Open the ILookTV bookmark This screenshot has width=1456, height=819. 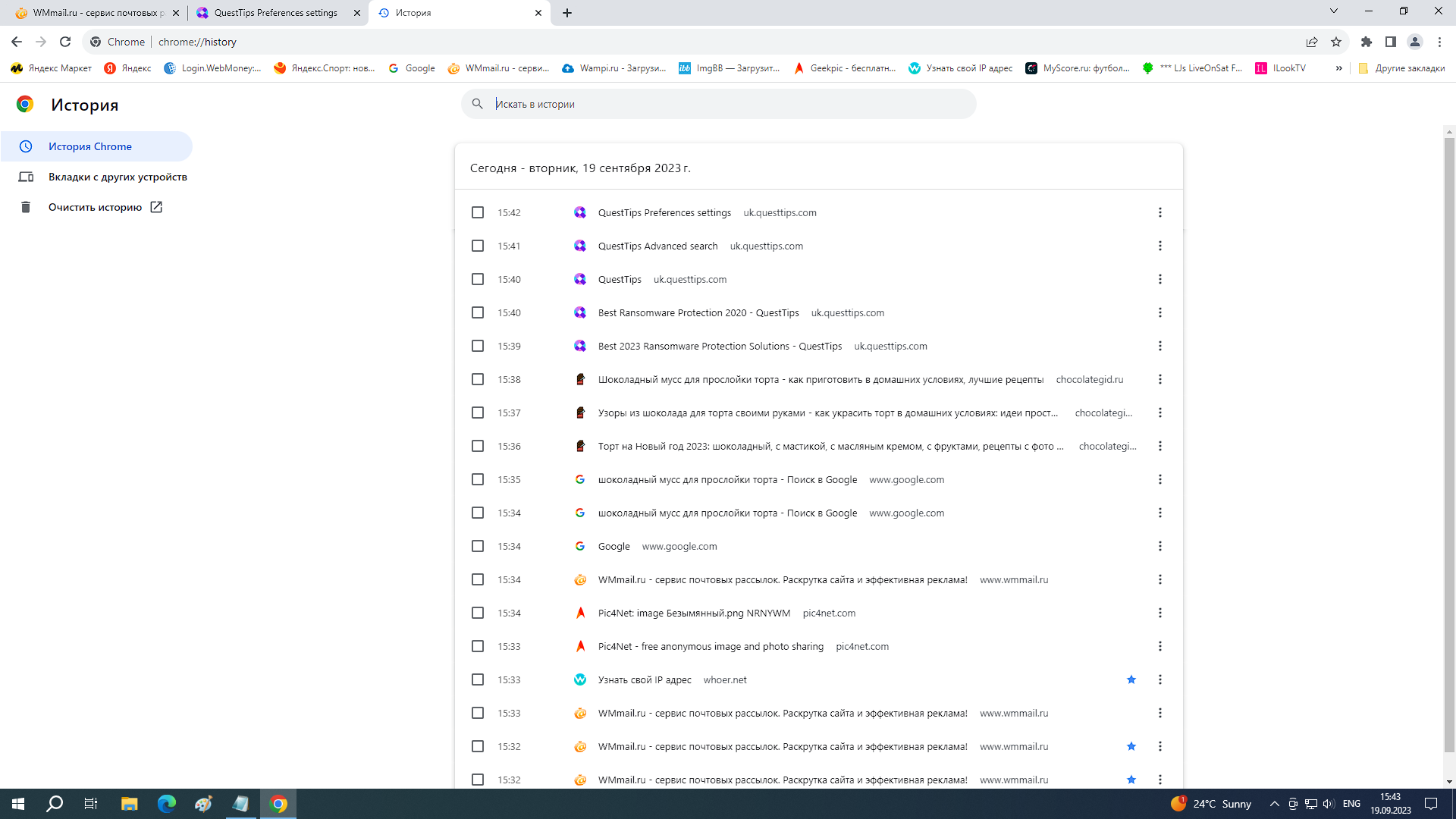click(1280, 68)
